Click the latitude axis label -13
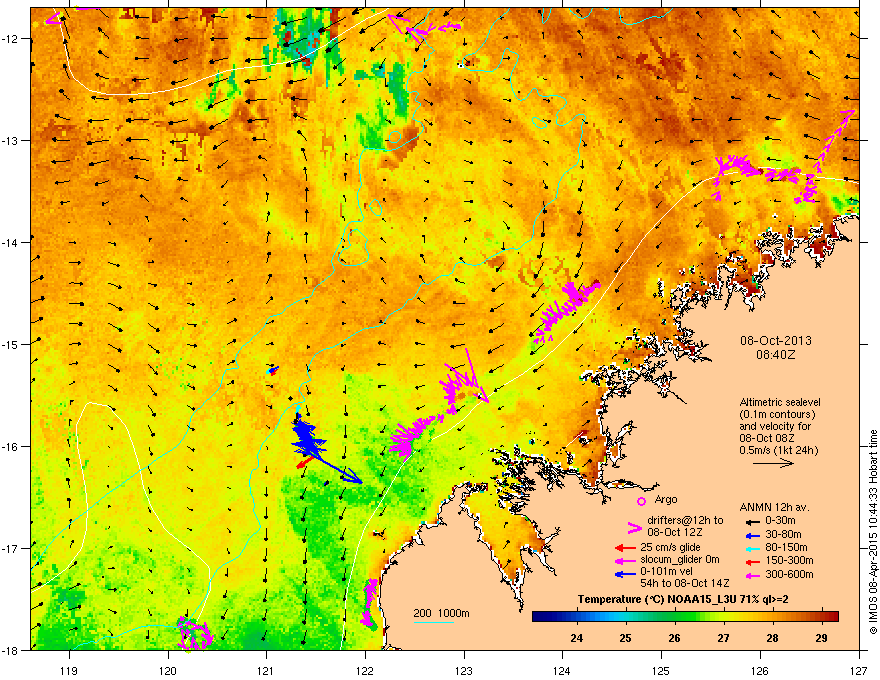Viewport: 880px width, 680px height. (11, 141)
